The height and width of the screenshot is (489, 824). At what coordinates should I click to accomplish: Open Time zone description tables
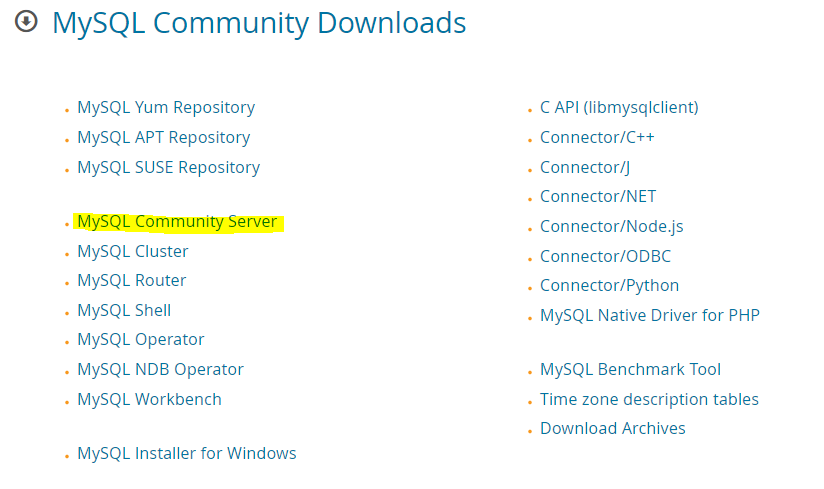650,399
